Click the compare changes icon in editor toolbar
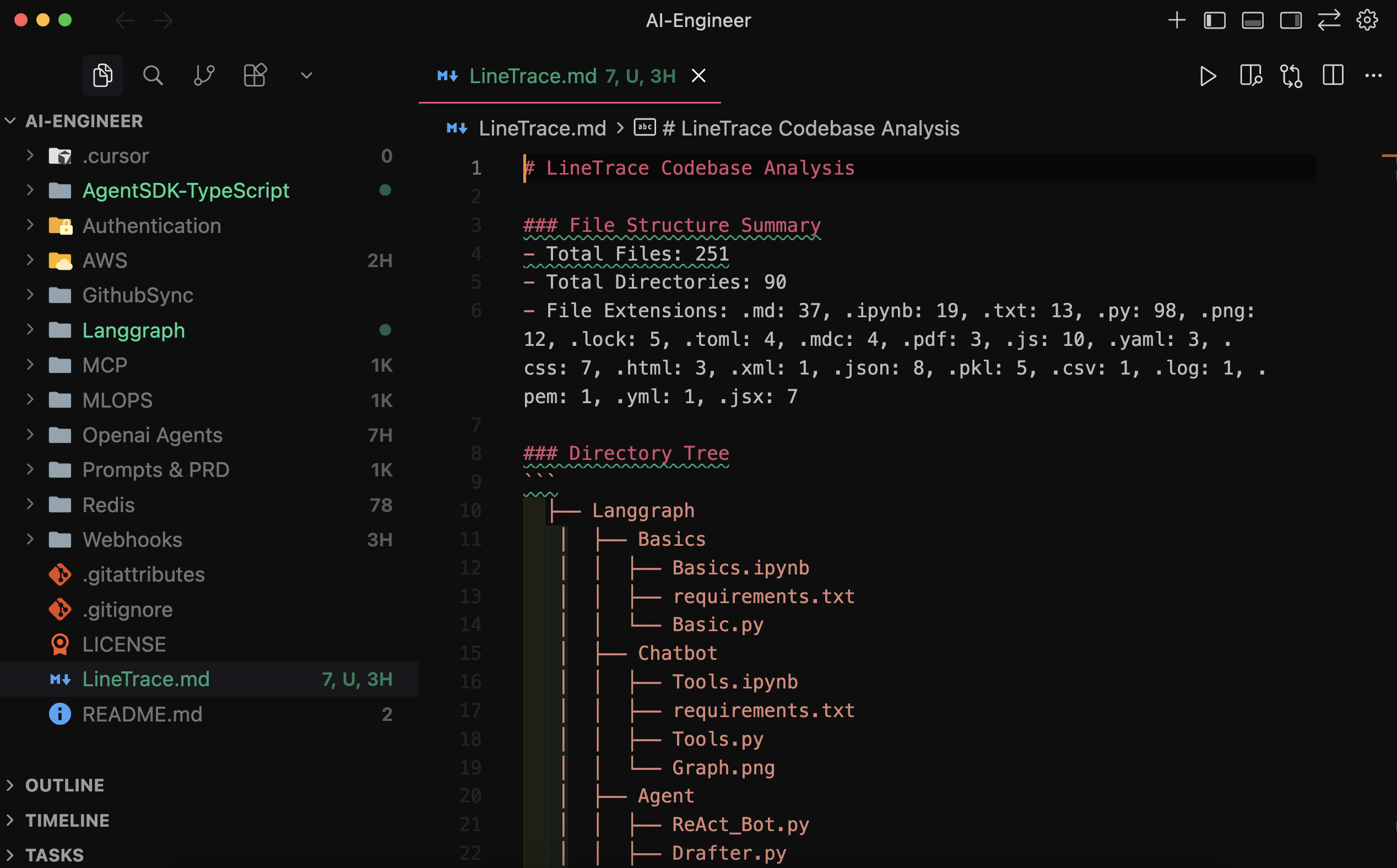Viewport: 1397px width, 868px height. [x=1291, y=76]
